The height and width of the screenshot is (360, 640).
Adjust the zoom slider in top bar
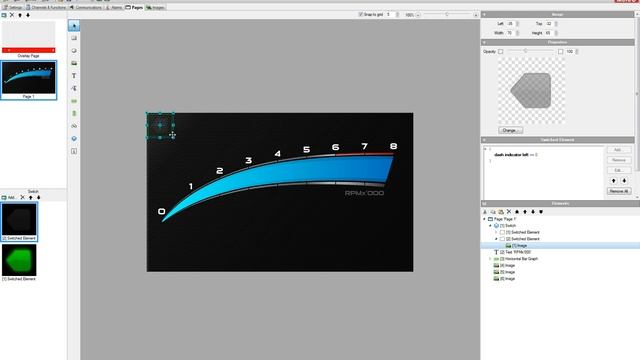447,14
